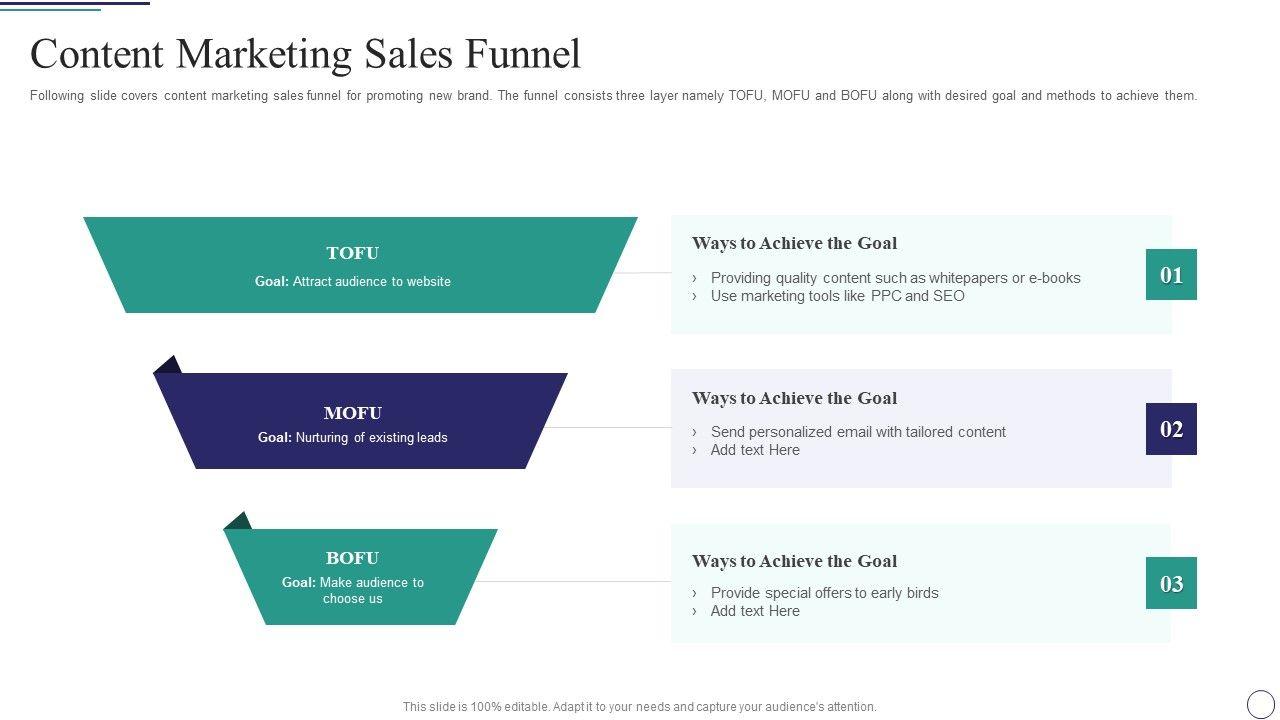The height and width of the screenshot is (720, 1280).
Task: Click Add text Here under BOFU
Action: pos(755,611)
